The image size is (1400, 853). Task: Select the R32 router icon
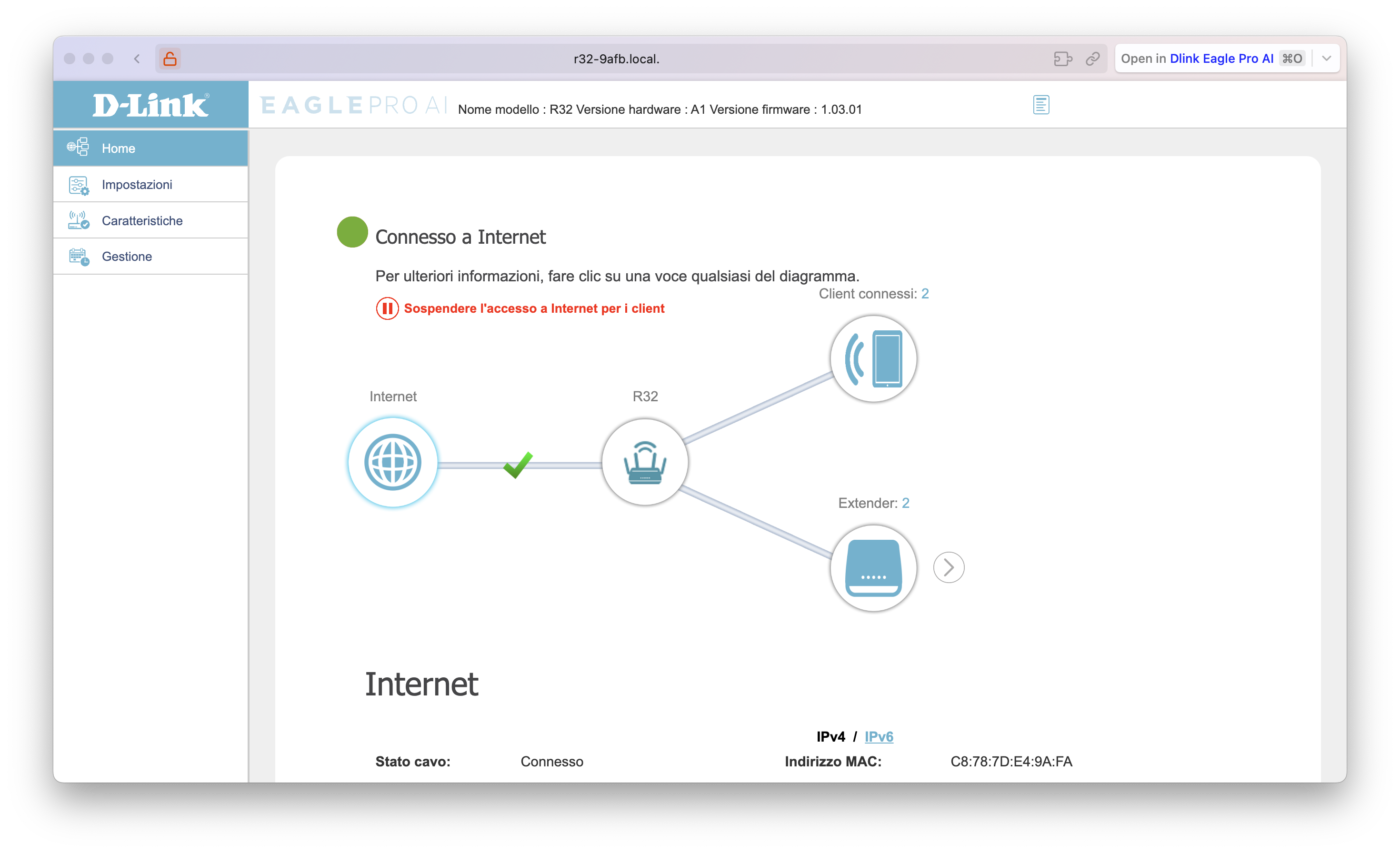pyautogui.click(x=645, y=463)
